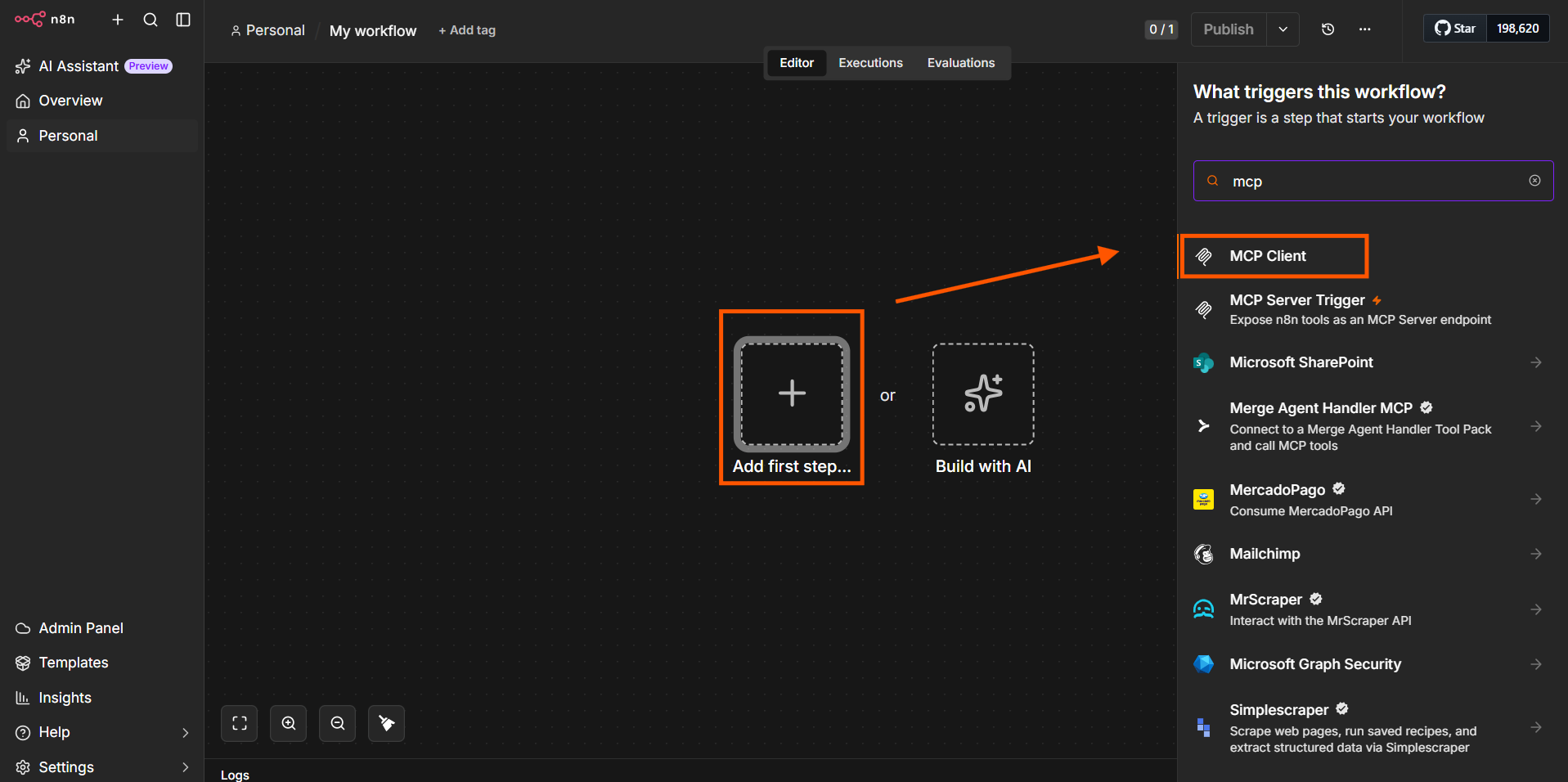The width and height of the screenshot is (1568, 782).
Task: Click the Mailchimp icon
Action: tap(1204, 554)
